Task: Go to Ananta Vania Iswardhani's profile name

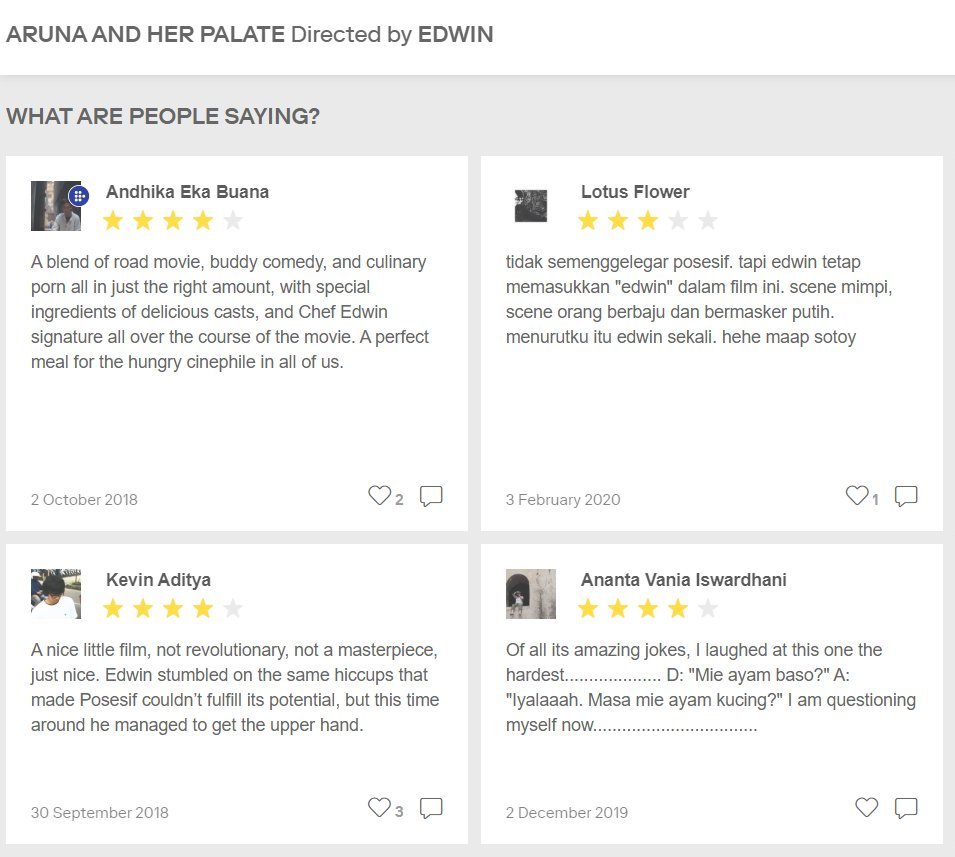Action: click(684, 580)
